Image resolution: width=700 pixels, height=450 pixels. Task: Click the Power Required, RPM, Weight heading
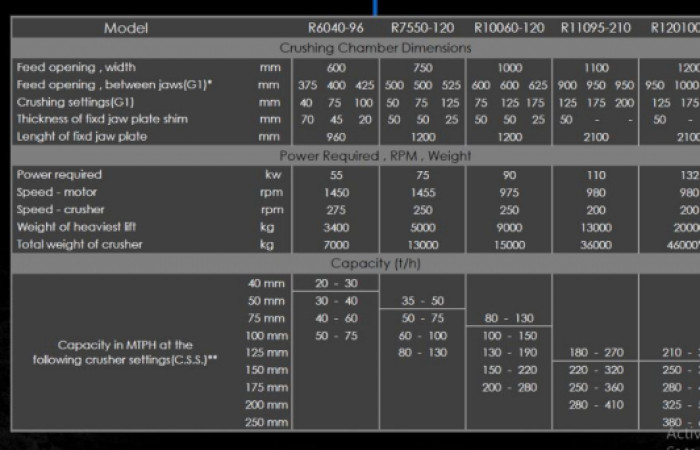pos(375,156)
